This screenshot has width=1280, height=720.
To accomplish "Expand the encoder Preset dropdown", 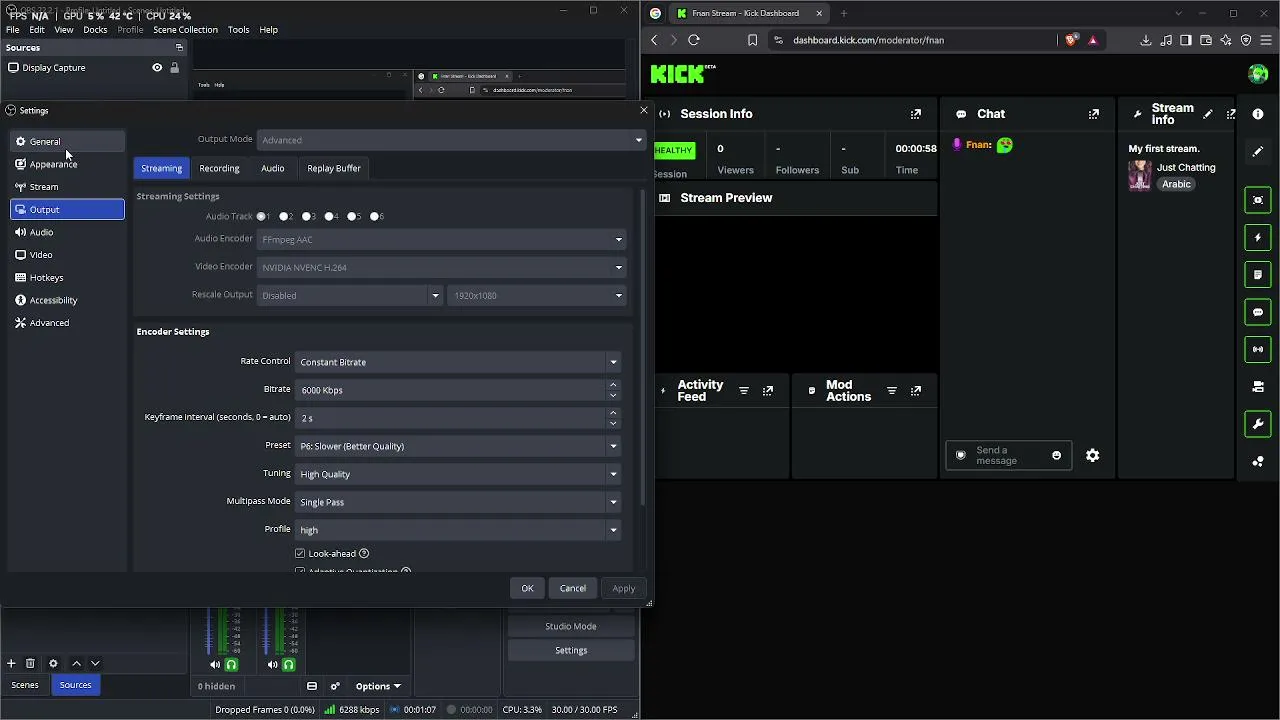I will [x=458, y=446].
